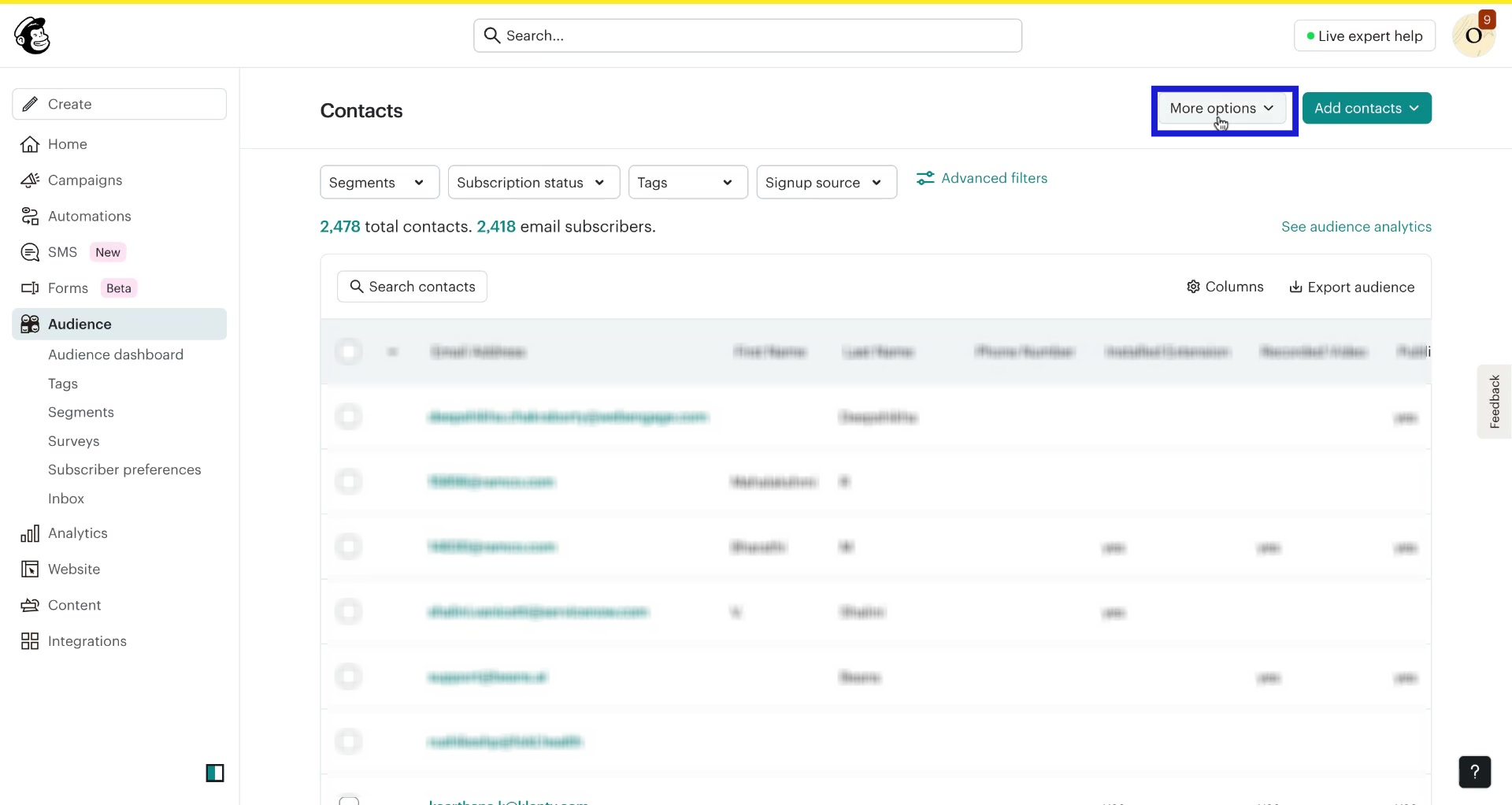Open the Signup source dropdown
The height and width of the screenshot is (805, 1512).
click(x=825, y=182)
